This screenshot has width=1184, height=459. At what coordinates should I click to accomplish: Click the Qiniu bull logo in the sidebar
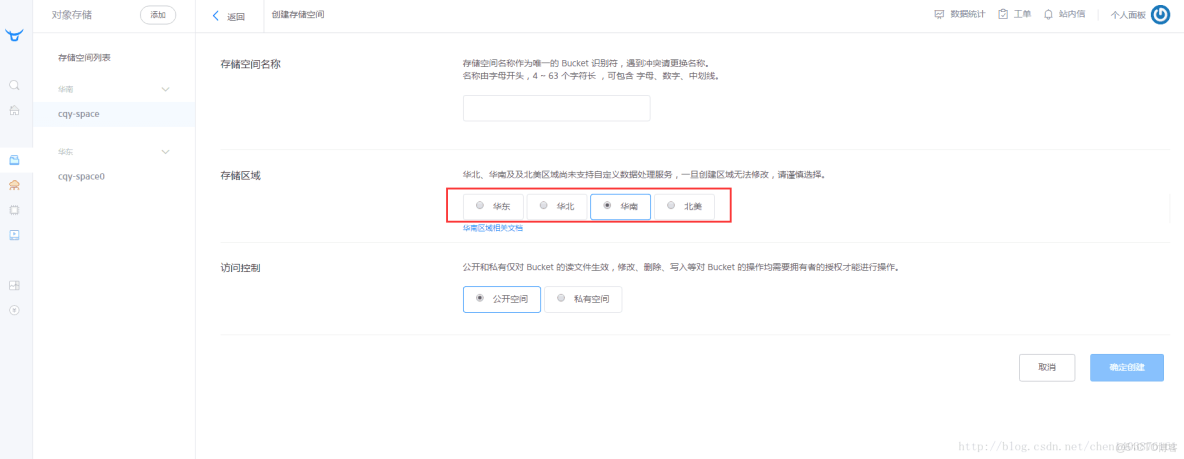14,34
